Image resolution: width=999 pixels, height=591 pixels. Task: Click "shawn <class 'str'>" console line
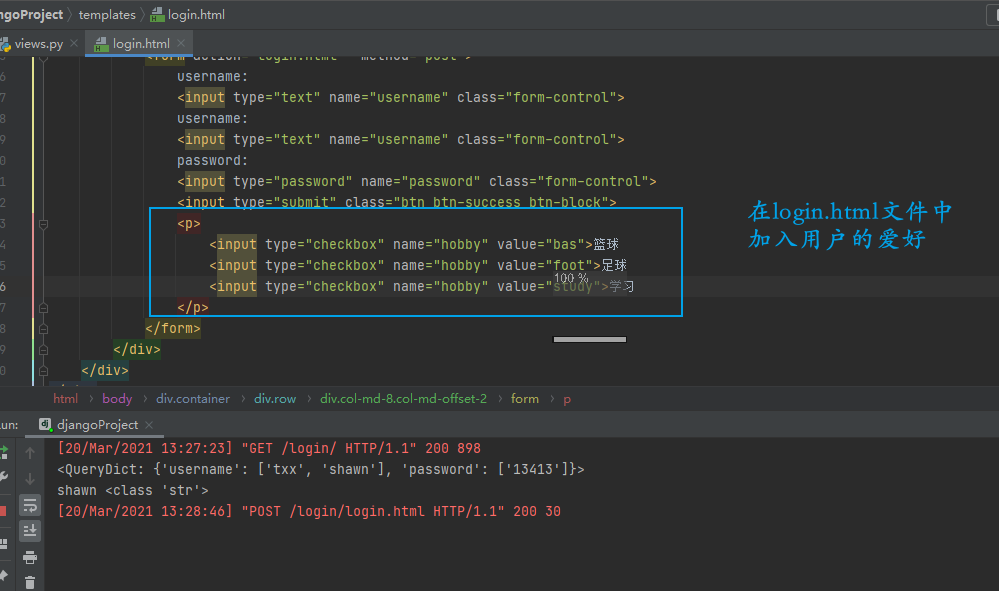(133, 490)
